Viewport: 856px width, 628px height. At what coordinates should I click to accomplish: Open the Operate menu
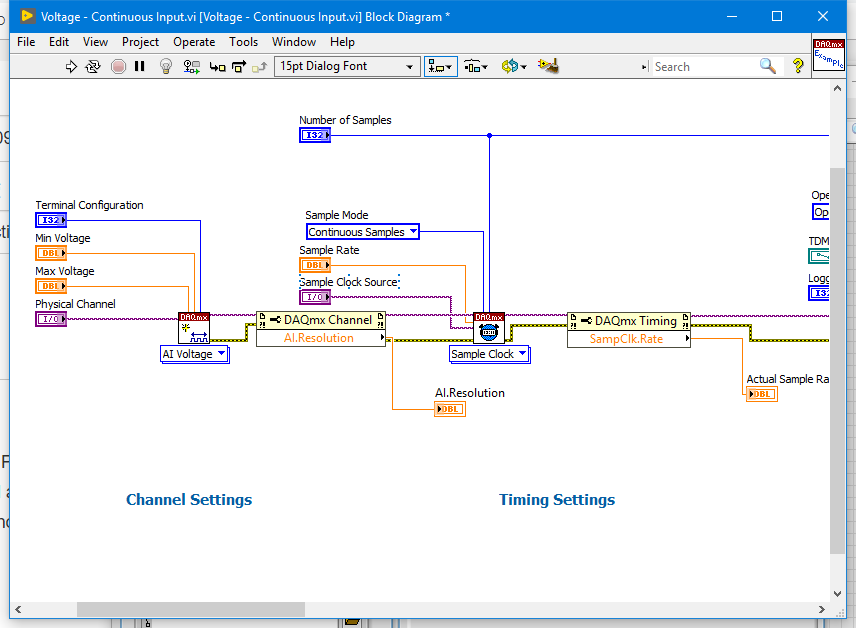(194, 42)
